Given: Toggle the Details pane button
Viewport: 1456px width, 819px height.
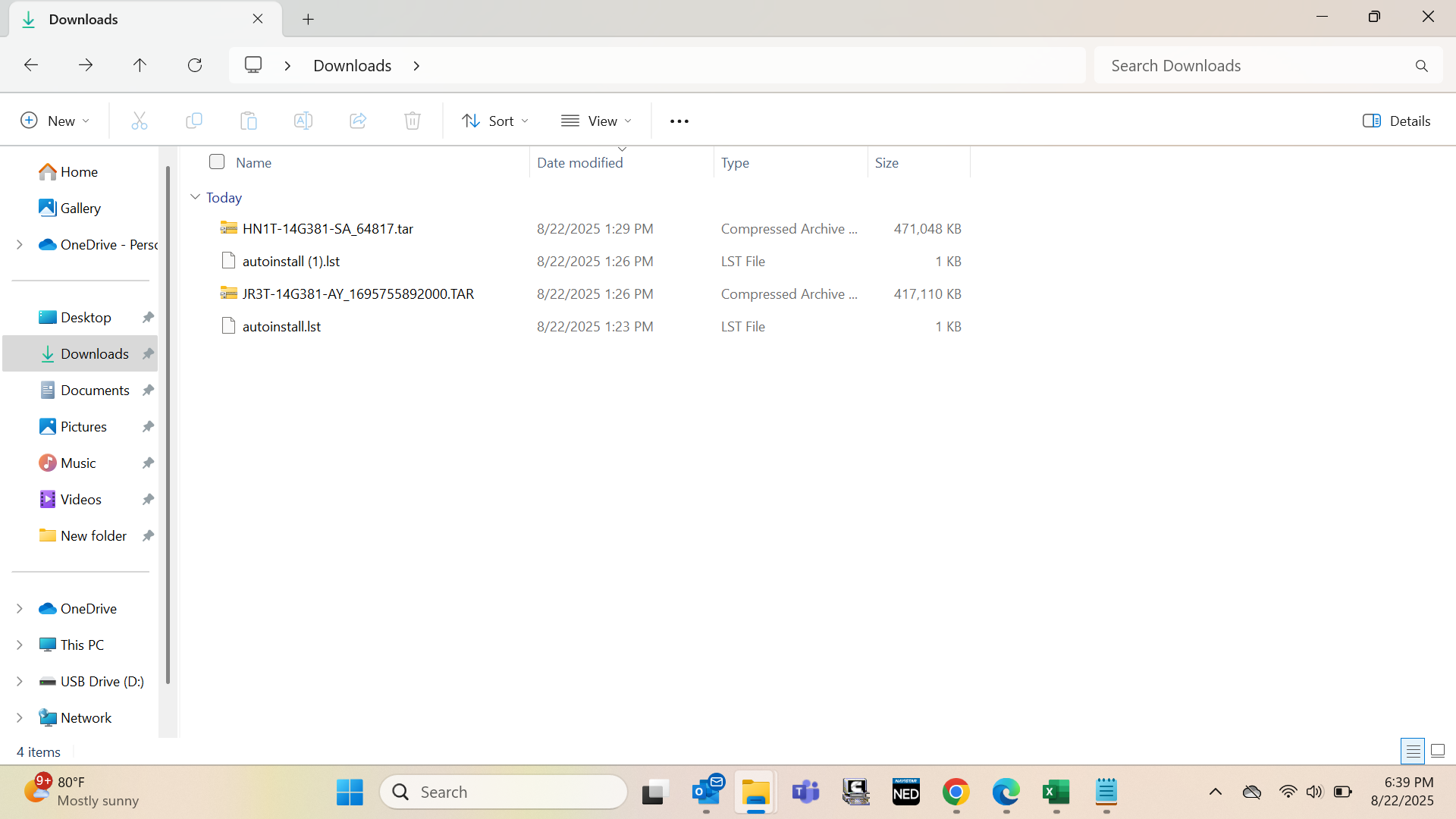Looking at the screenshot, I should 1396,121.
